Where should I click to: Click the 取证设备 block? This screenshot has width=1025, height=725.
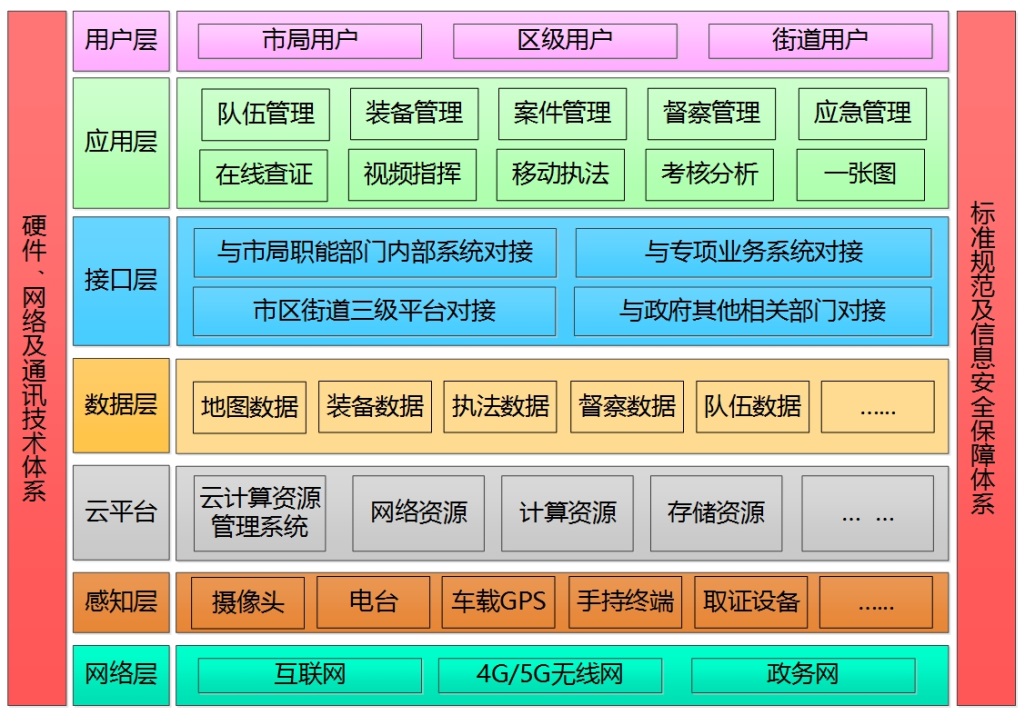751,602
